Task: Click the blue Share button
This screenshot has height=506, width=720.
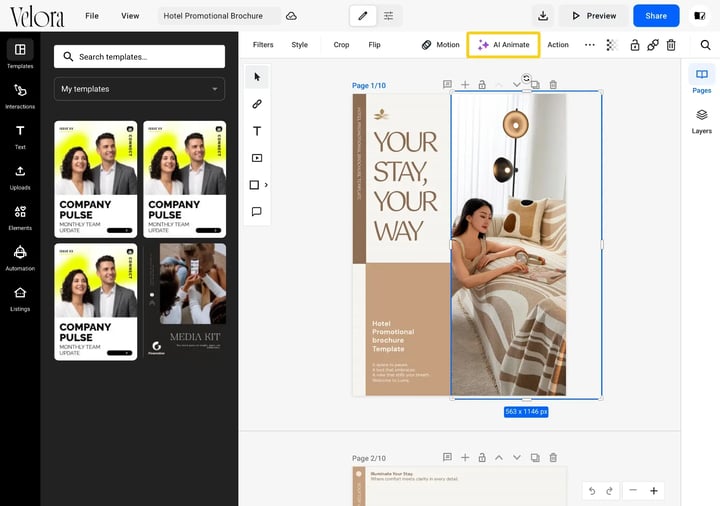Action: 656,16
